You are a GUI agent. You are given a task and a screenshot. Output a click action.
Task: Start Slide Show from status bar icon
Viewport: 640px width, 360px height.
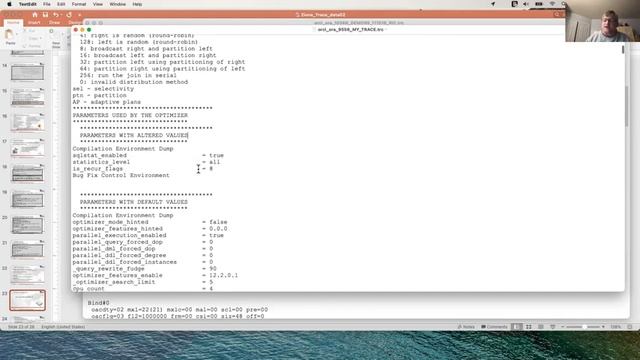coord(553,327)
